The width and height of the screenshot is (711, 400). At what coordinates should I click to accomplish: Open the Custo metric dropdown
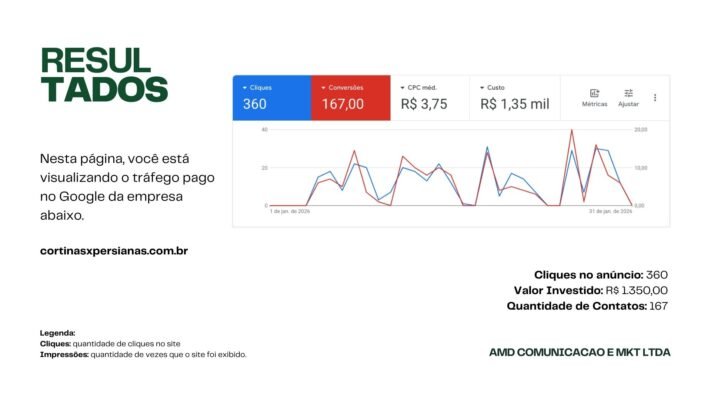[x=481, y=88]
